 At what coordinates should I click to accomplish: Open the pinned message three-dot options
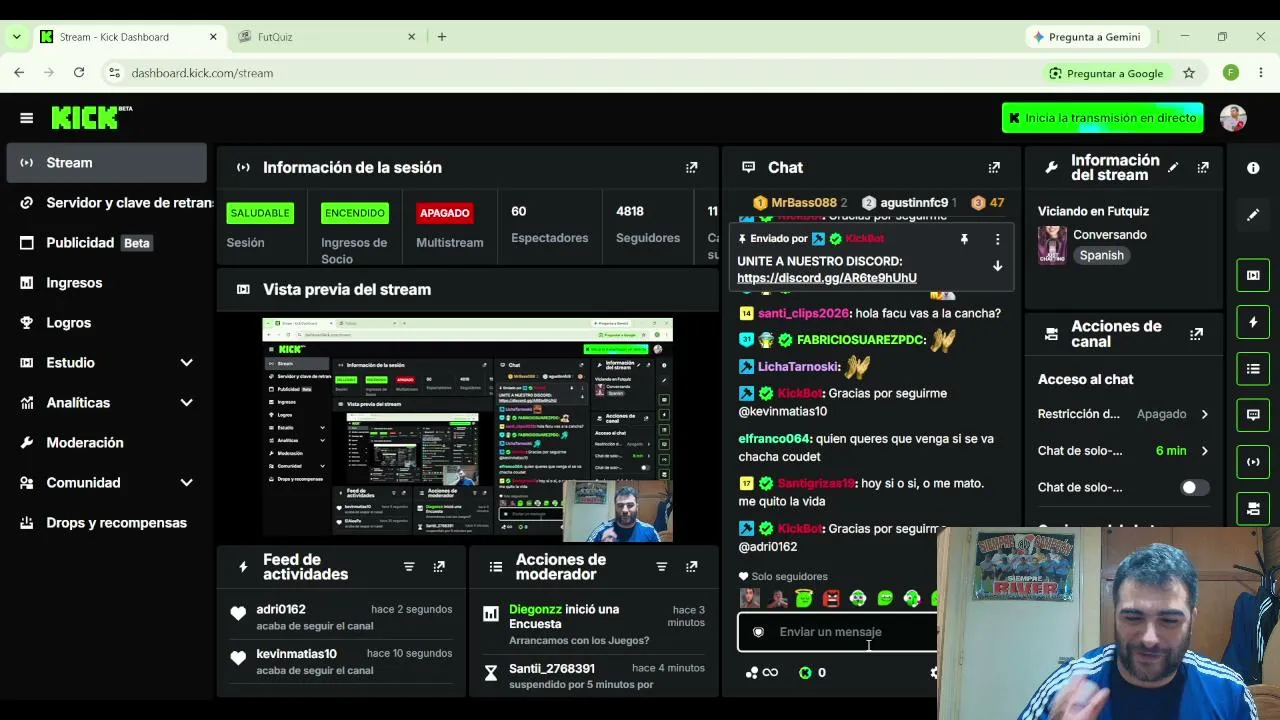pyautogui.click(x=997, y=240)
